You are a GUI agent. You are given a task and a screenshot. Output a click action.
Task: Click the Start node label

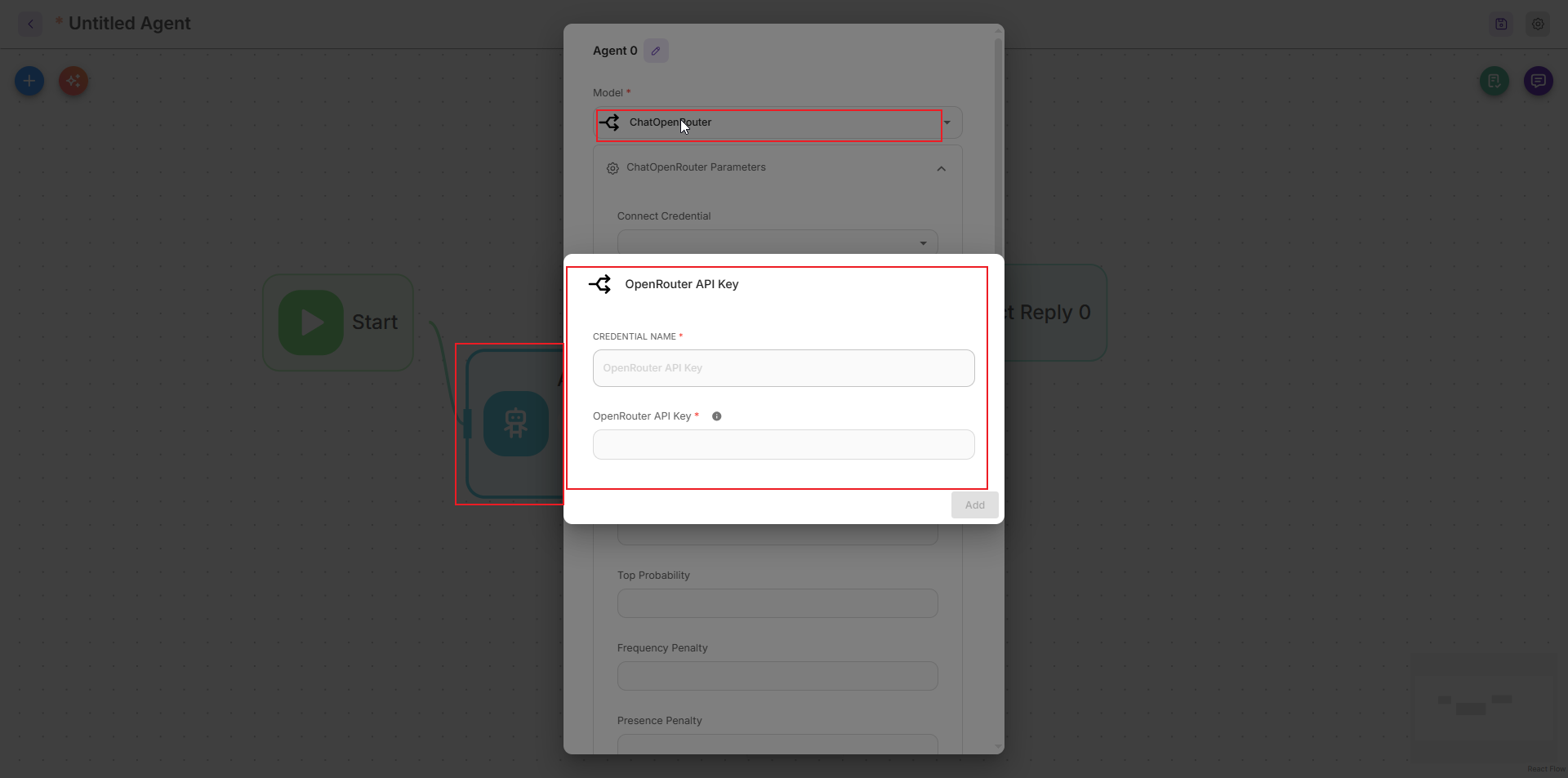pos(375,322)
